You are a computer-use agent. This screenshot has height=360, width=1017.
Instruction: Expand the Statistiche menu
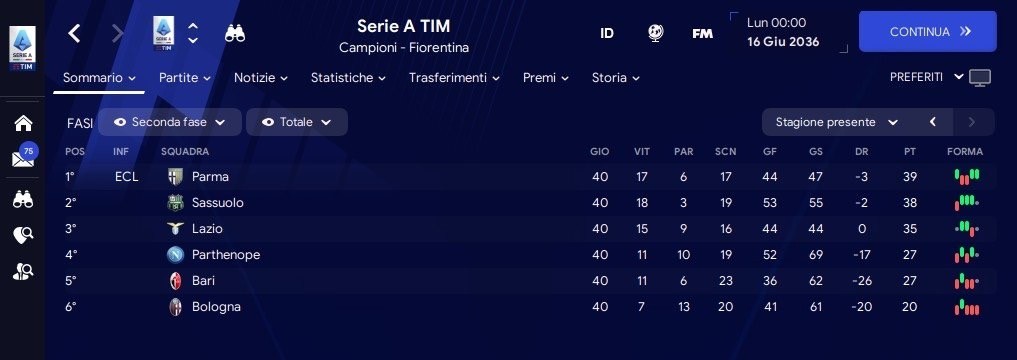[348, 78]
